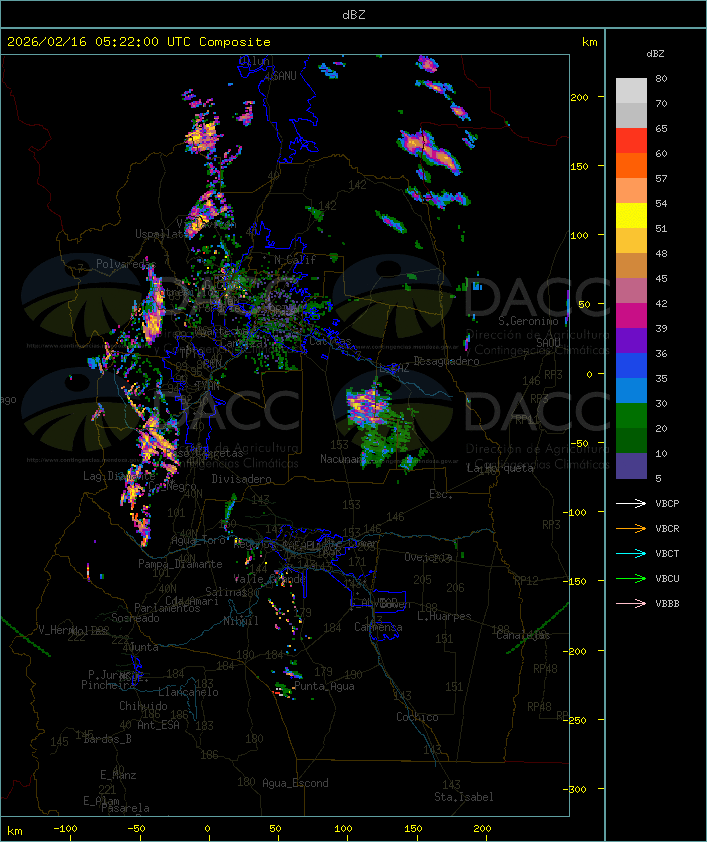Select the tan 45-48 dBZ swatch
The height and width of the screenshot is (842, 707).
[x=631, y=265]
